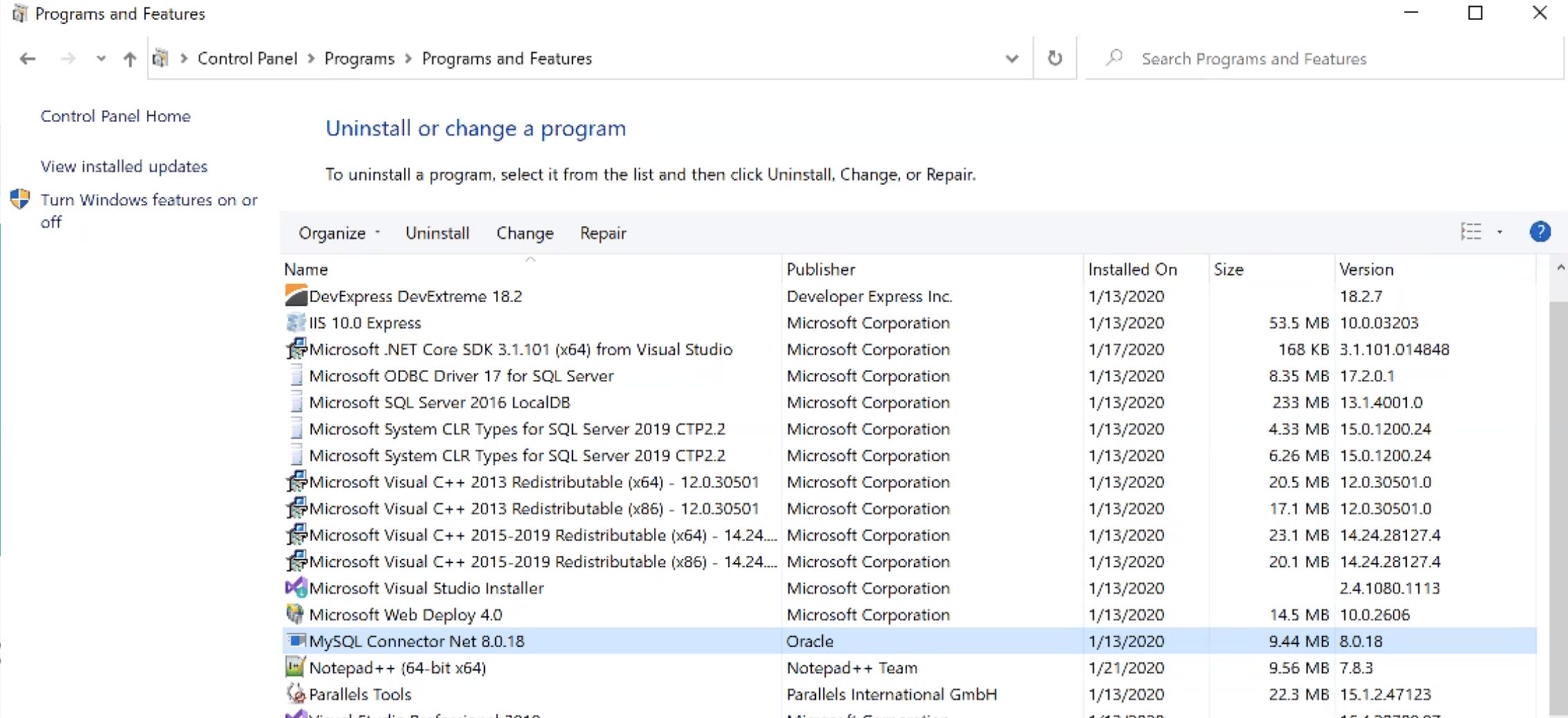Viewport: 1568px width, 718px height.
Task: Sort the list by Publisher column
Action: click(x=821, y=269)
